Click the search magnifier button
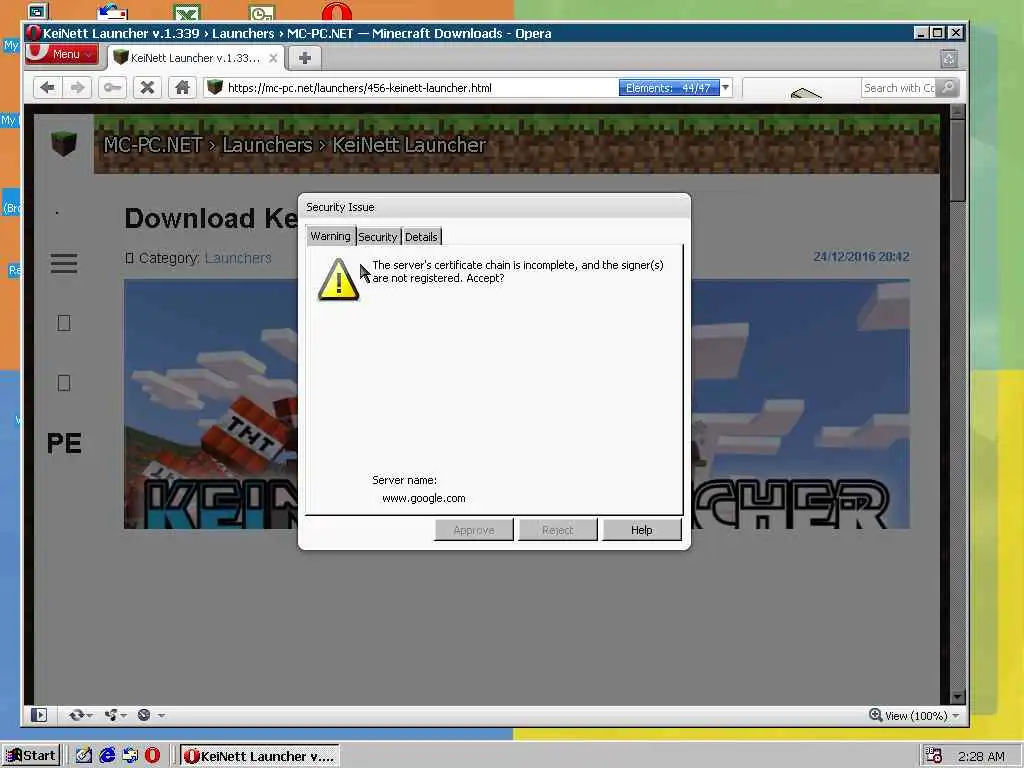This screenshot has height=768, width=1024. [x=948, y=88]
